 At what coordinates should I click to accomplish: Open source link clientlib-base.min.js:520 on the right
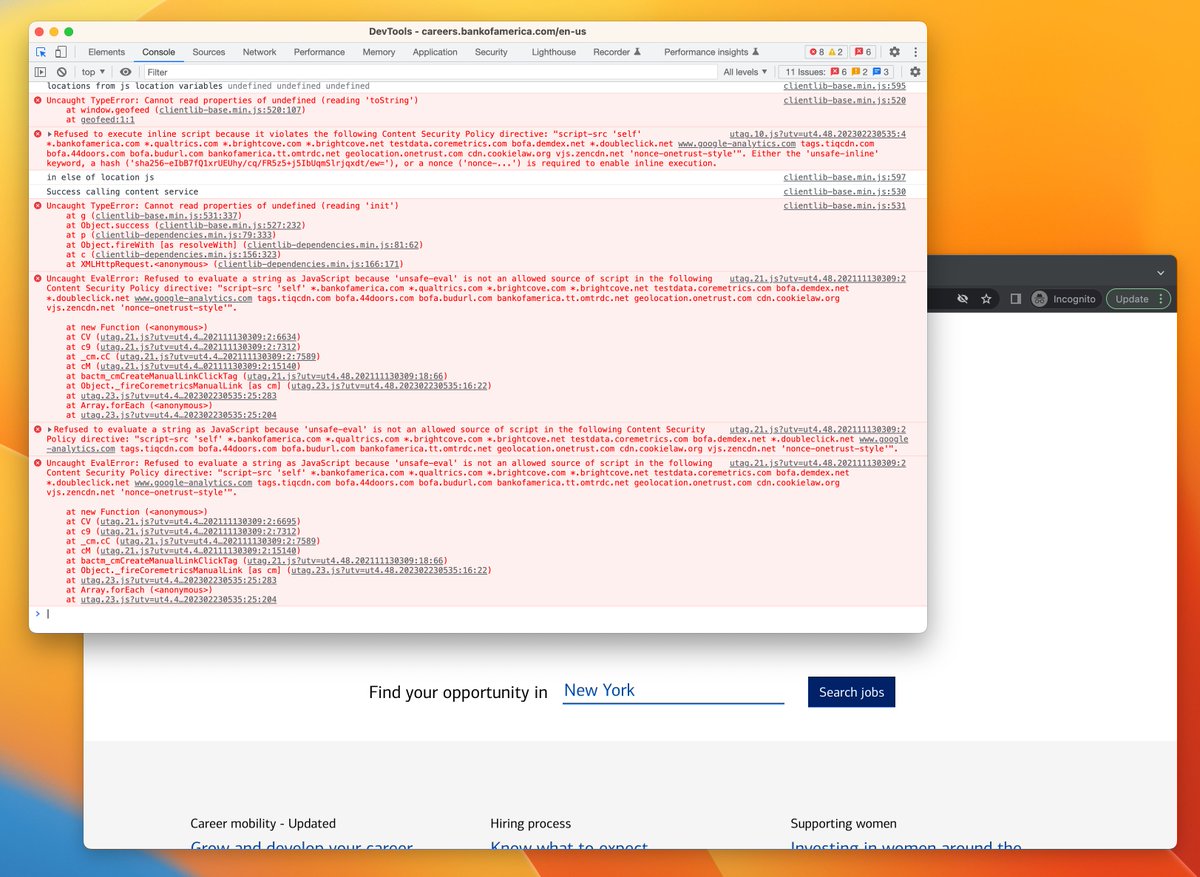pos(844,101)
